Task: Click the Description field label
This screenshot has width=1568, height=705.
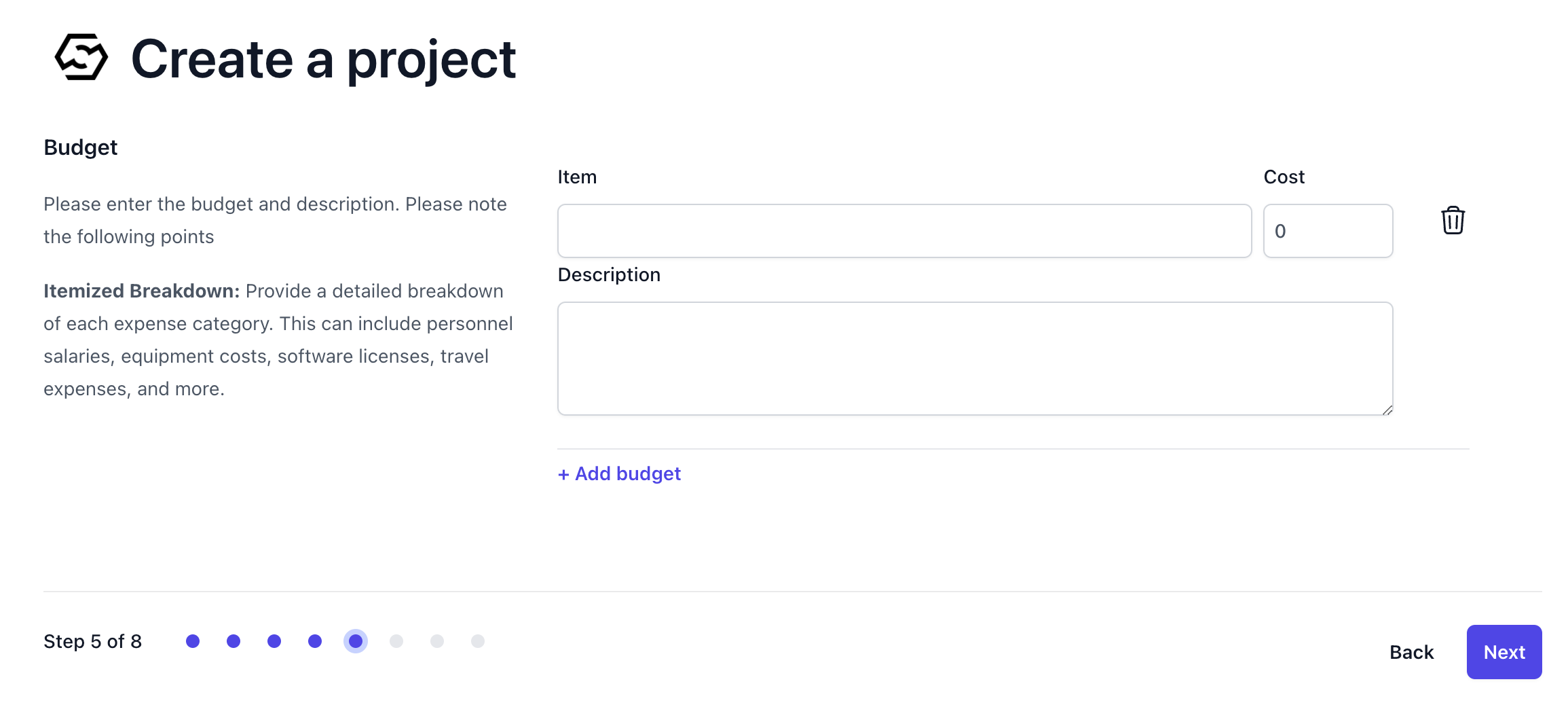Action: click(x=609, y=275)
